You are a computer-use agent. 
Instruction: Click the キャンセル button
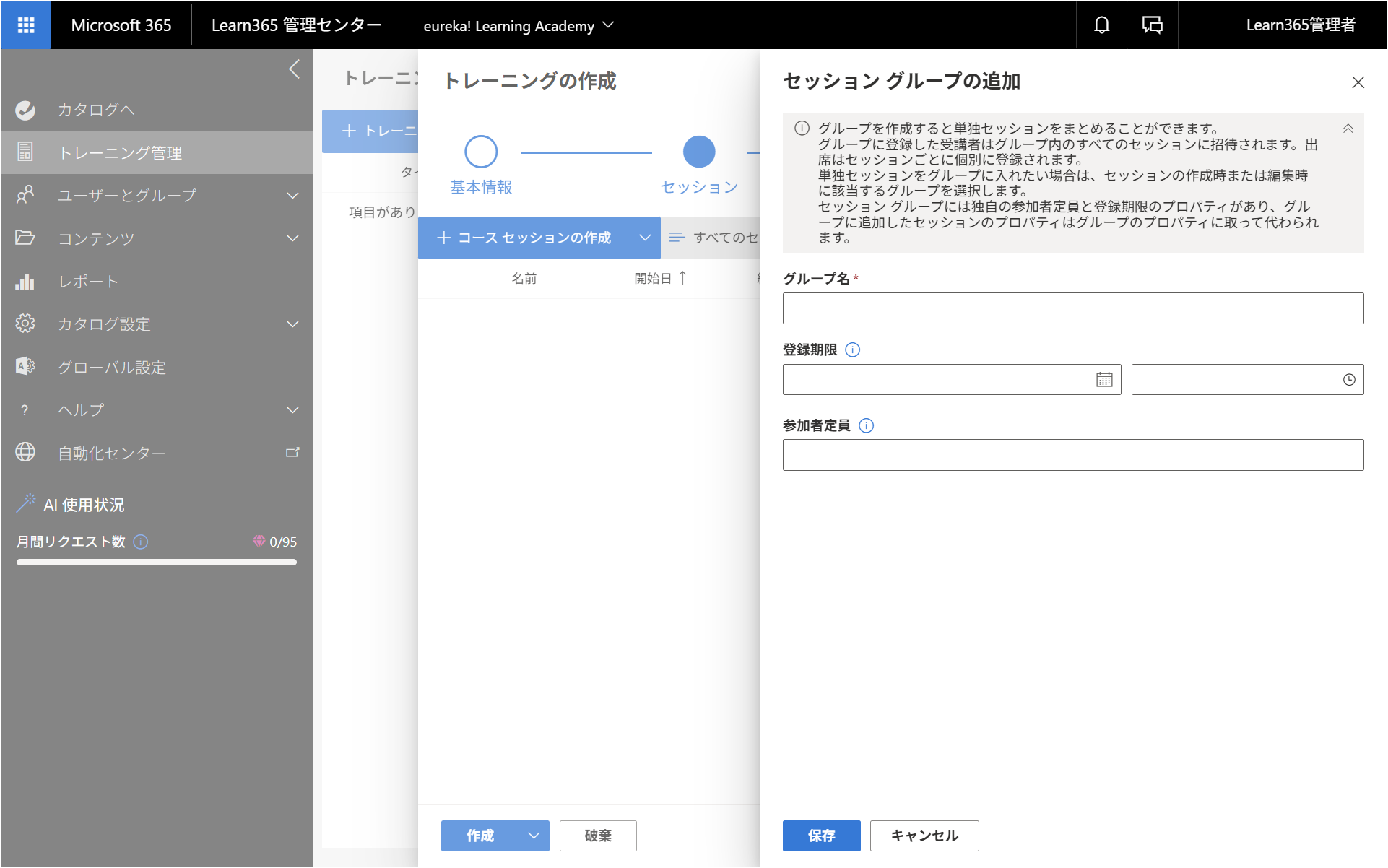tap(924, 836)
